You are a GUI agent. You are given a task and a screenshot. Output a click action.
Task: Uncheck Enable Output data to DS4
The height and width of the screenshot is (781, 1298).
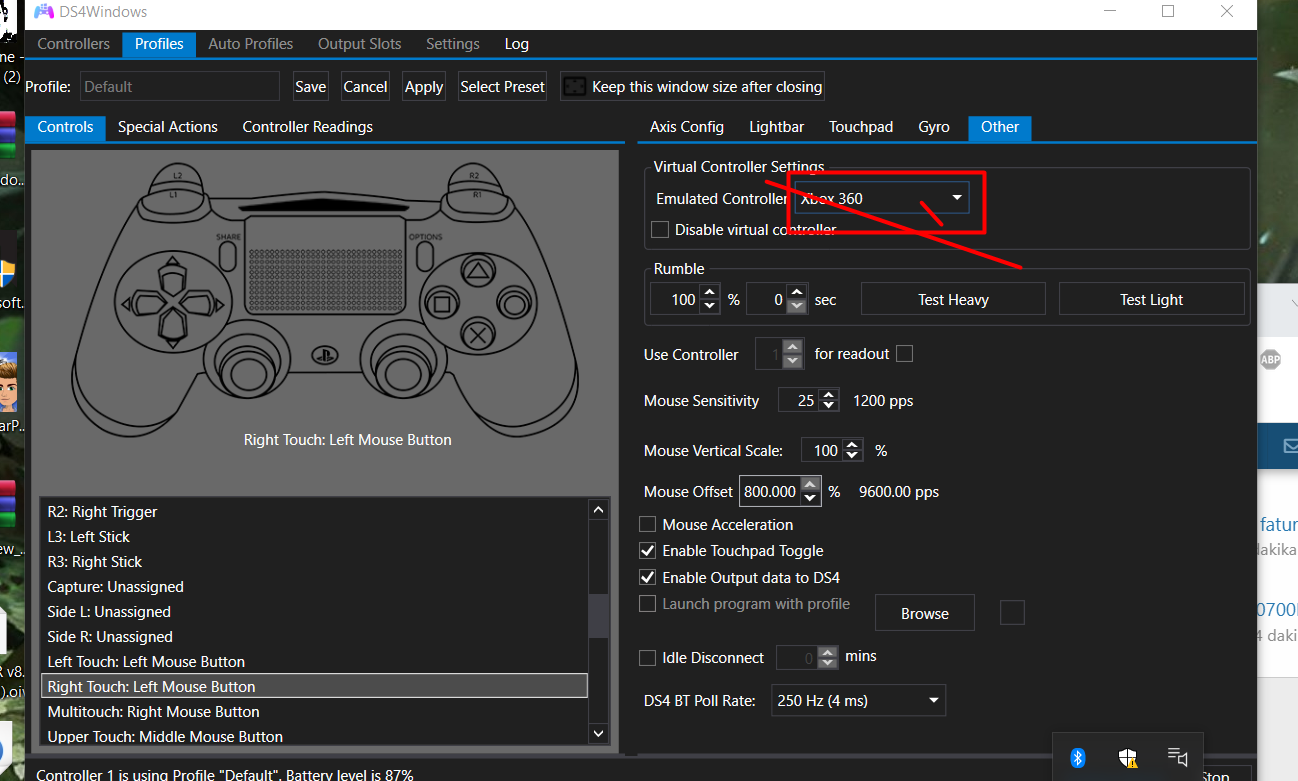tap(647, 577)
